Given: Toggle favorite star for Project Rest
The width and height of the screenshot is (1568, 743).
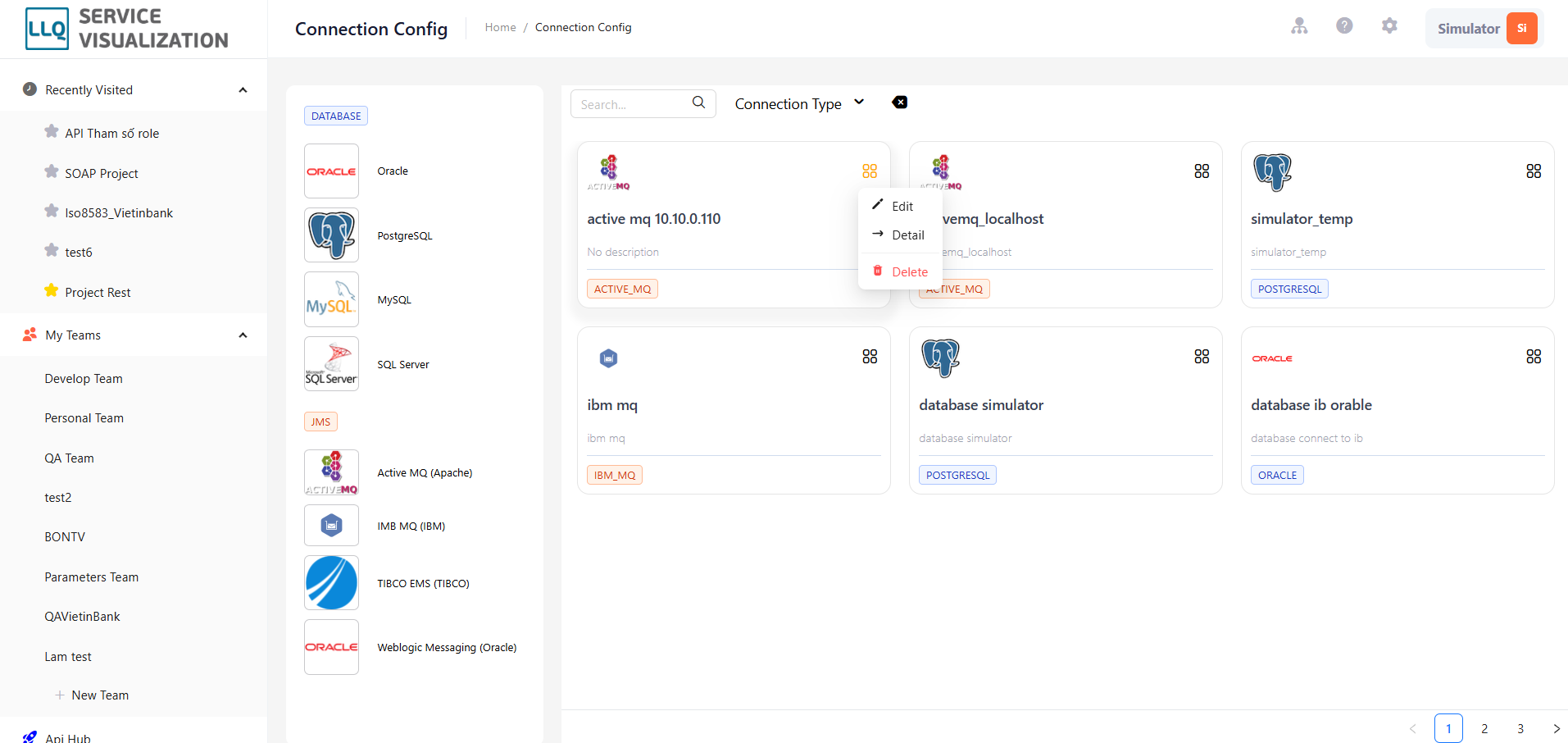Looking at the screenshot, I should pos(52,290).
